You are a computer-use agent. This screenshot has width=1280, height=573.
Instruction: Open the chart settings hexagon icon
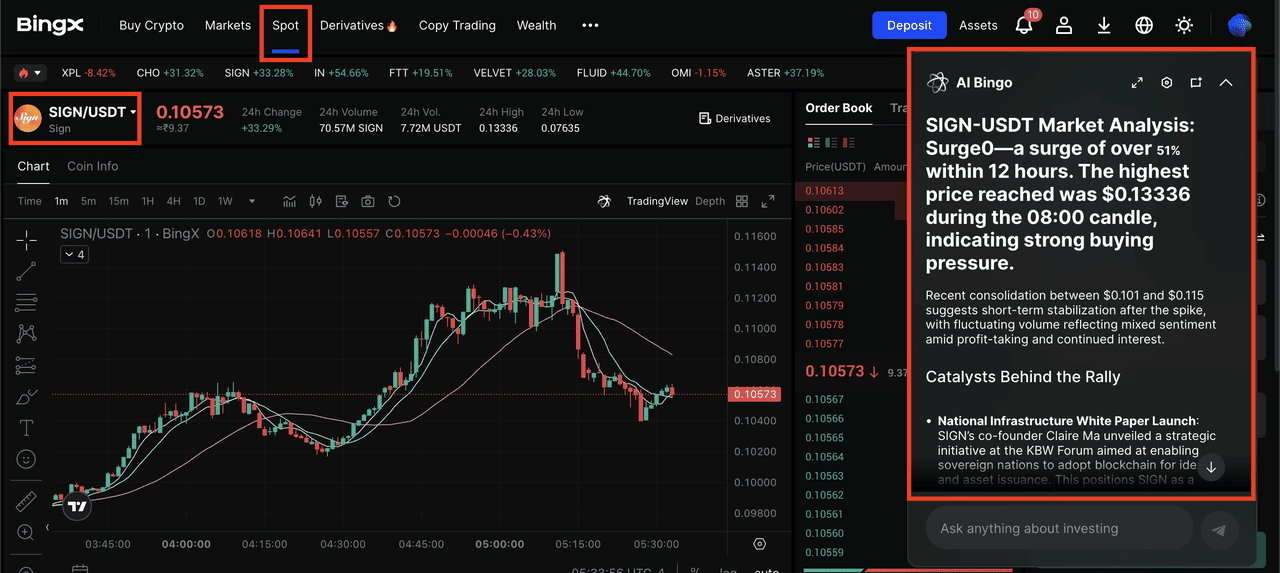(760, 544)
